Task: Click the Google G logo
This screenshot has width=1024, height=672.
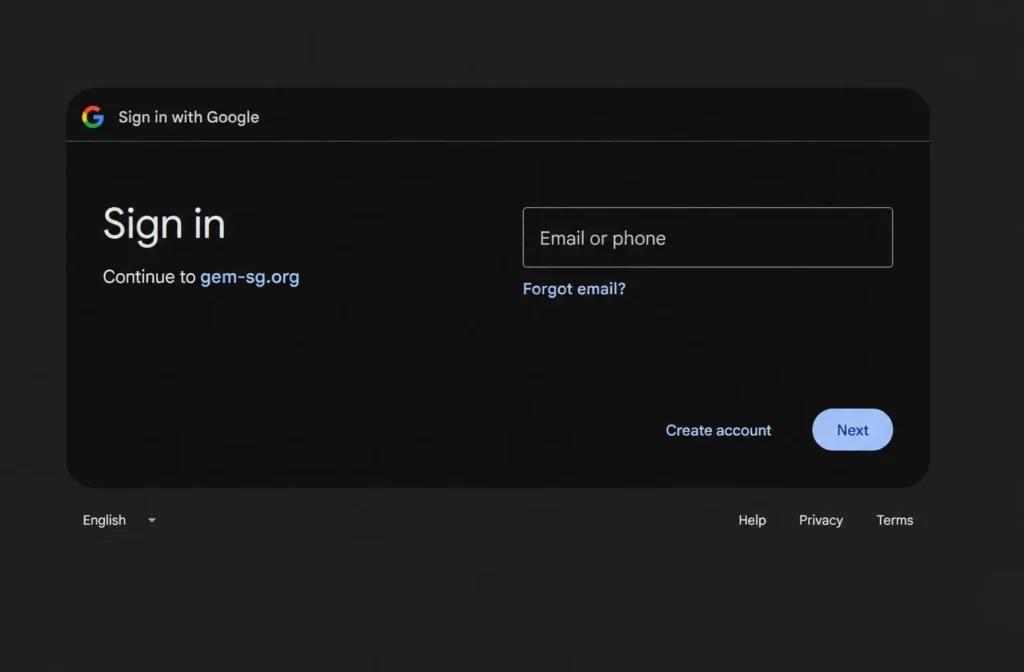Action: click(x=93, y=117)
